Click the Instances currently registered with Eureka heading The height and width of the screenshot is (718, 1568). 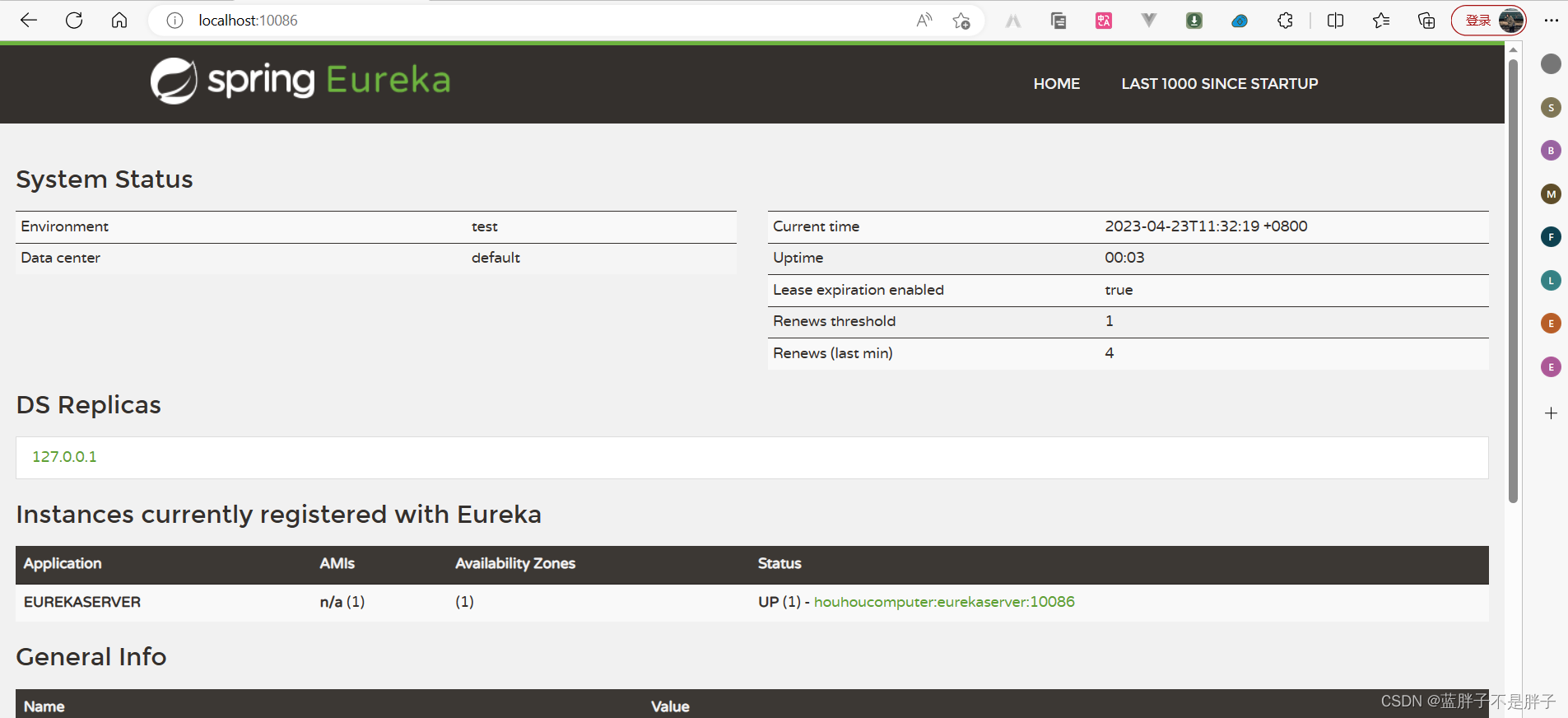[x=279, y=515]
